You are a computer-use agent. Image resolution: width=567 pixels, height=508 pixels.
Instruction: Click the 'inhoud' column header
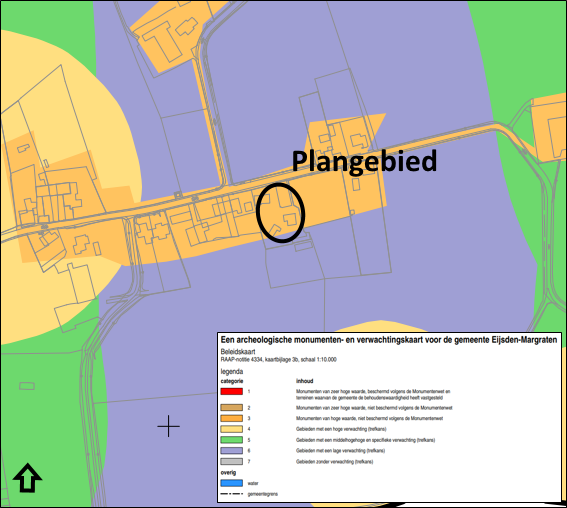(x=304, y=381)
